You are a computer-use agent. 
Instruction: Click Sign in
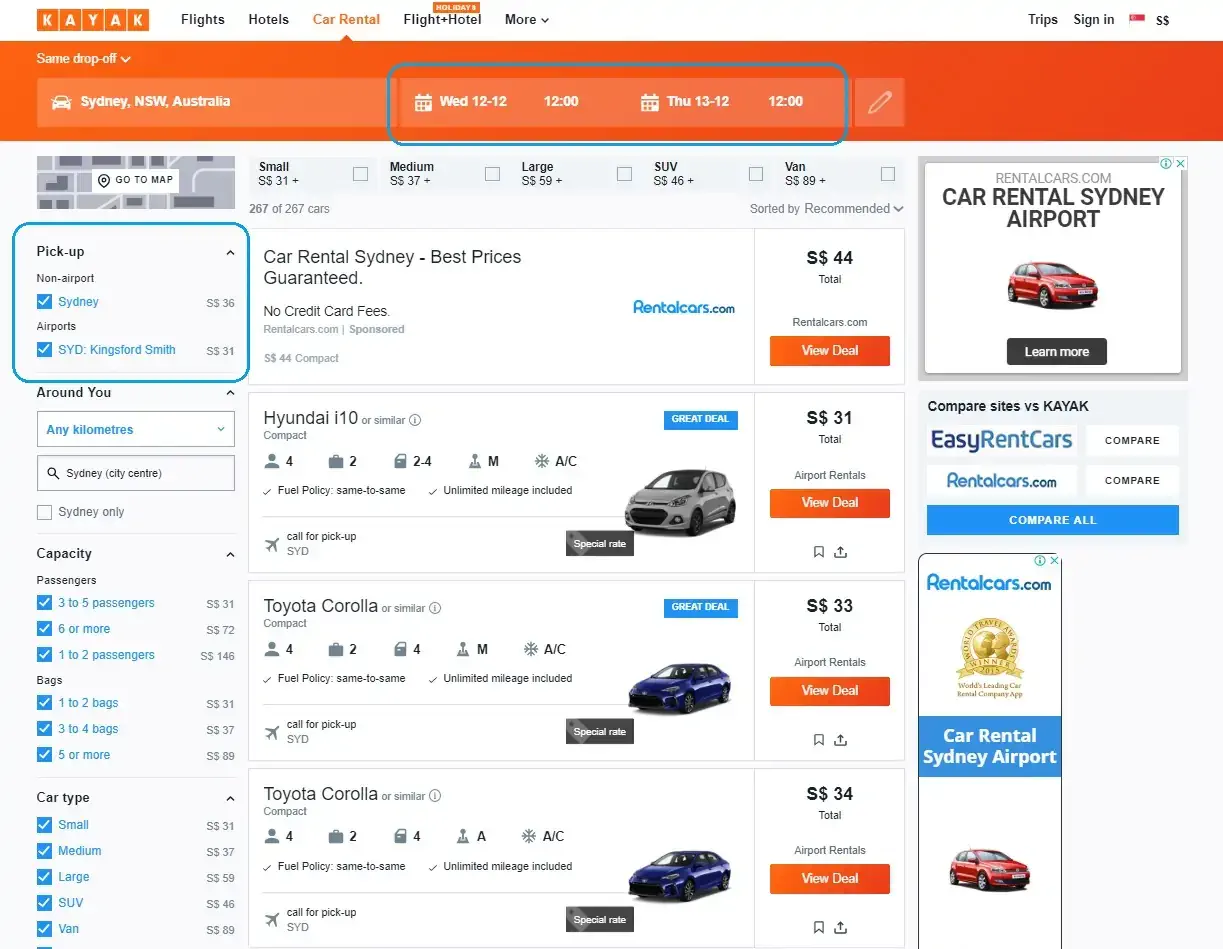coord(1094,20)
